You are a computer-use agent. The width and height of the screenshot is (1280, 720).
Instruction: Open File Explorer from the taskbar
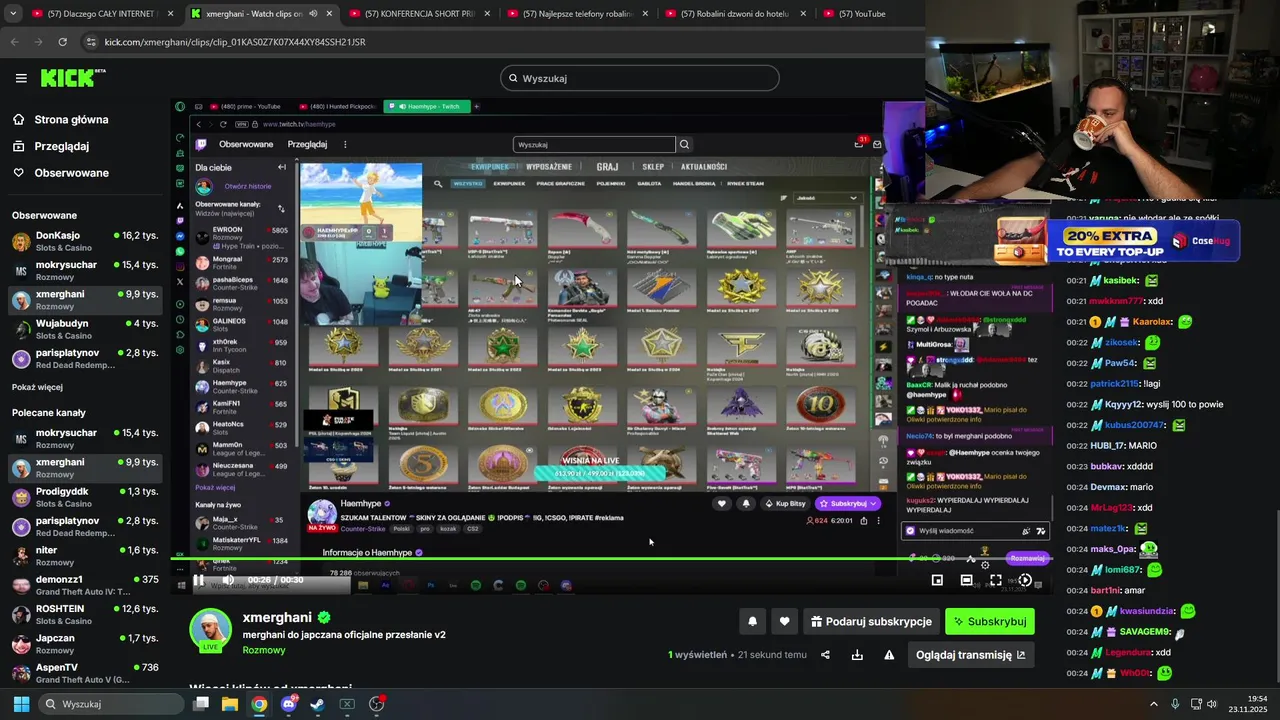(230, 704)
